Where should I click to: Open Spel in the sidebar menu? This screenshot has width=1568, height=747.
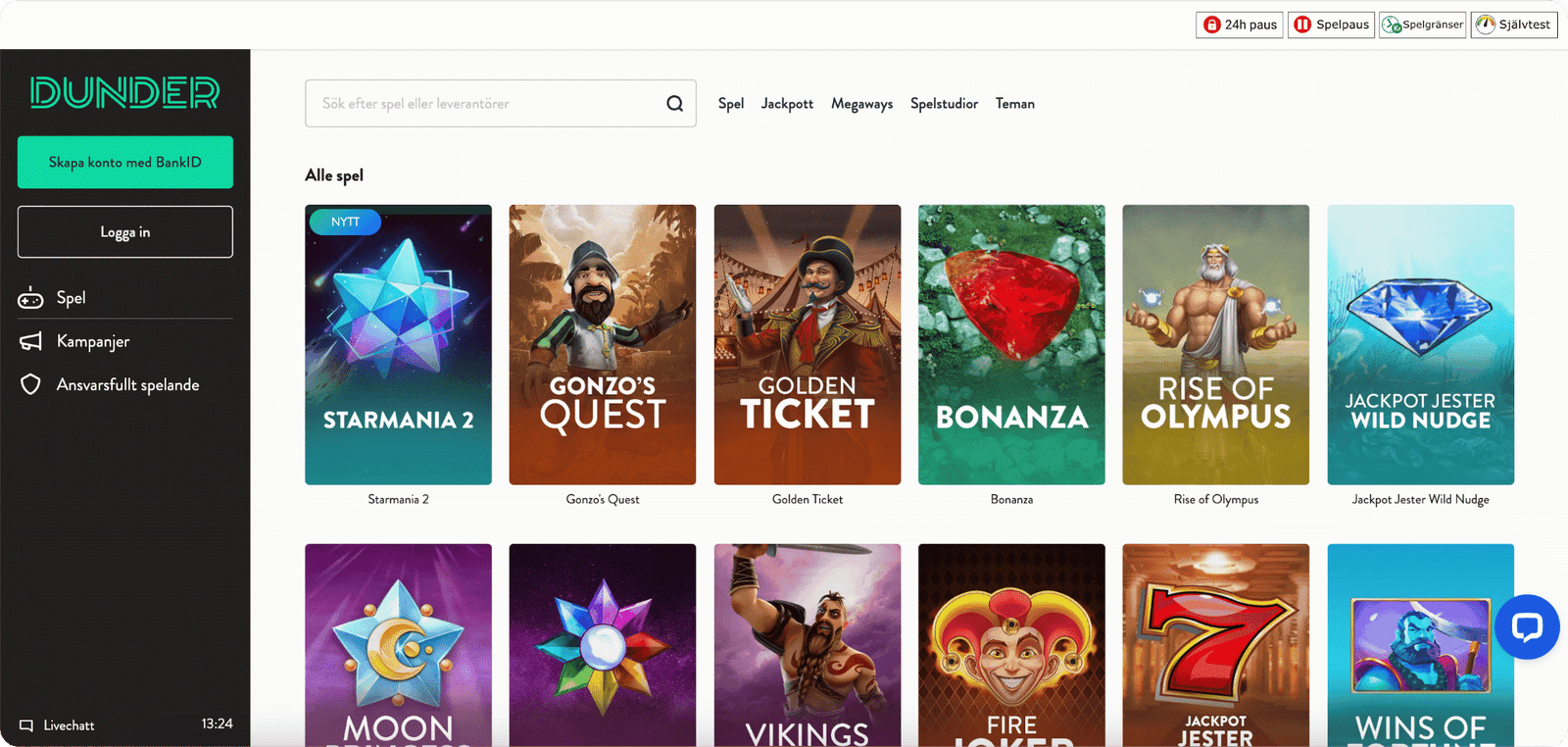(x=125, y=298)
